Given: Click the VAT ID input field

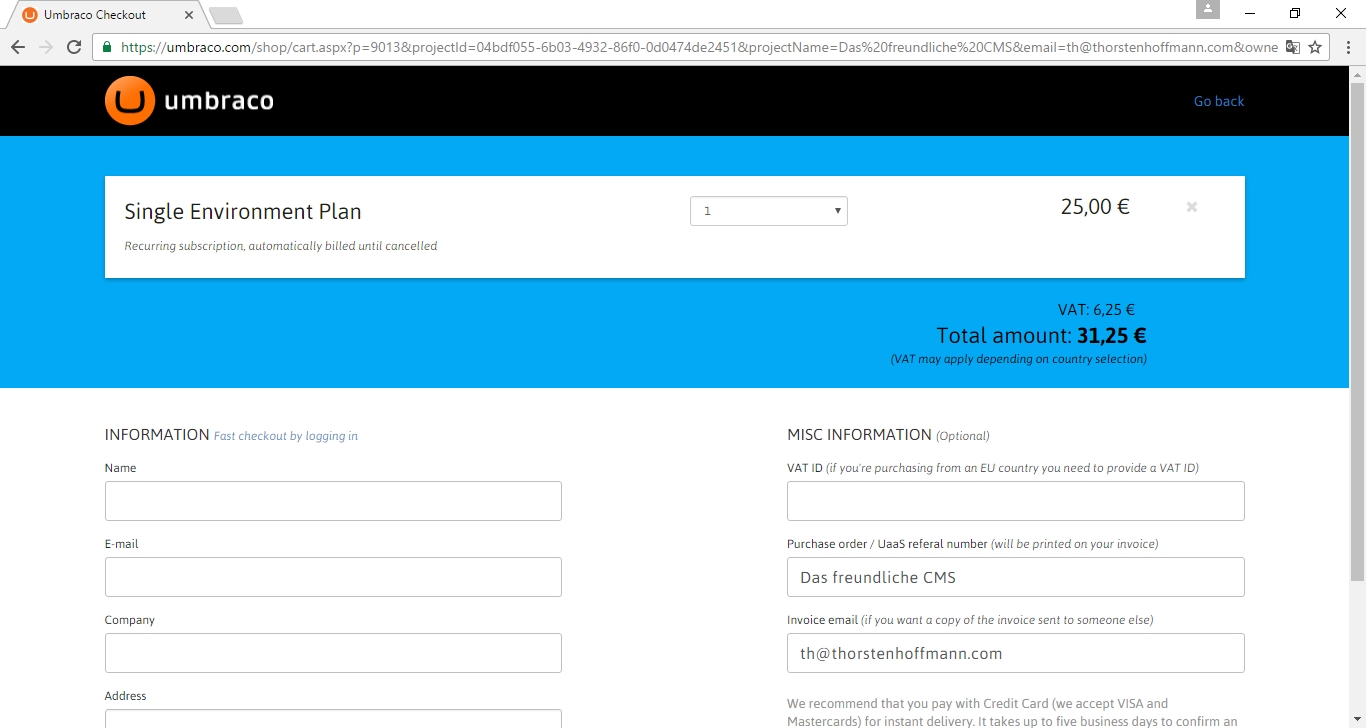Looking at the screenshot, I should pyautogui.click(x=1015, y=501).
